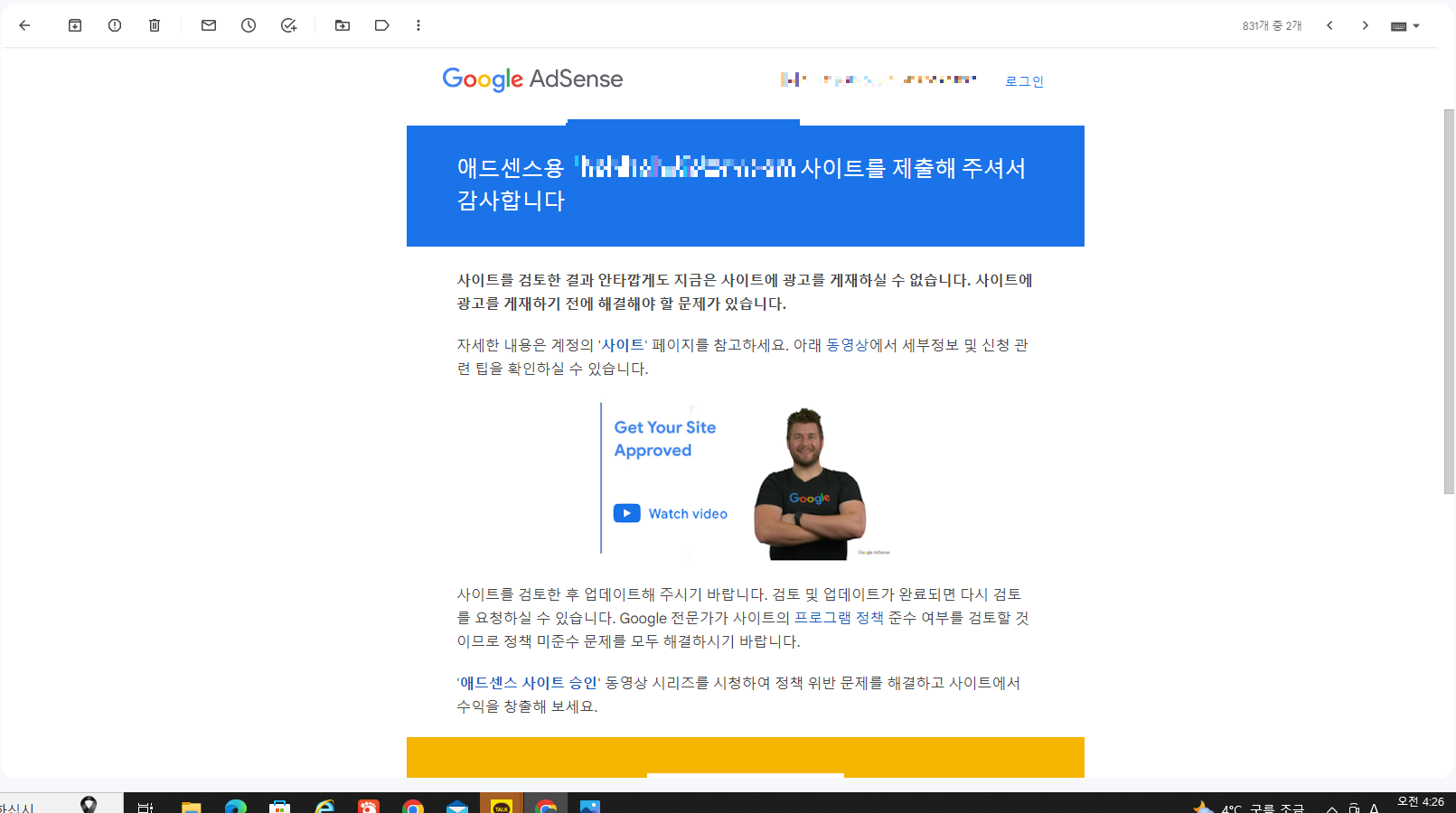Open weather widget showing 4°C

tap(1249, 807)
